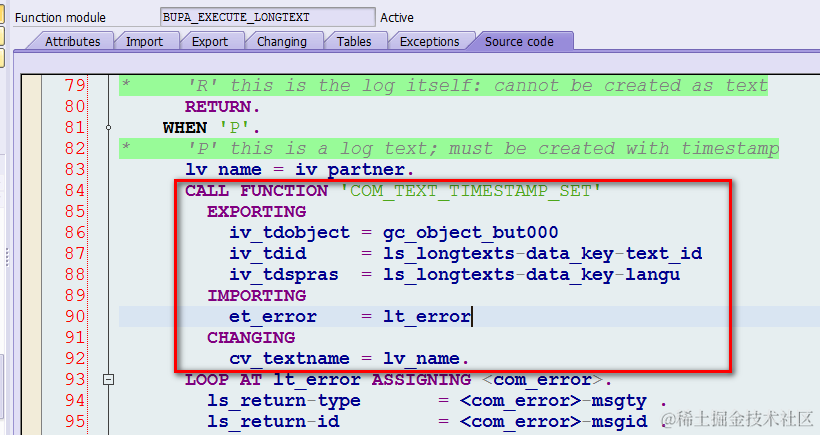Click the fold marker at line 81
The width and height of the screenshot is (820, 435).
[108, 128]
